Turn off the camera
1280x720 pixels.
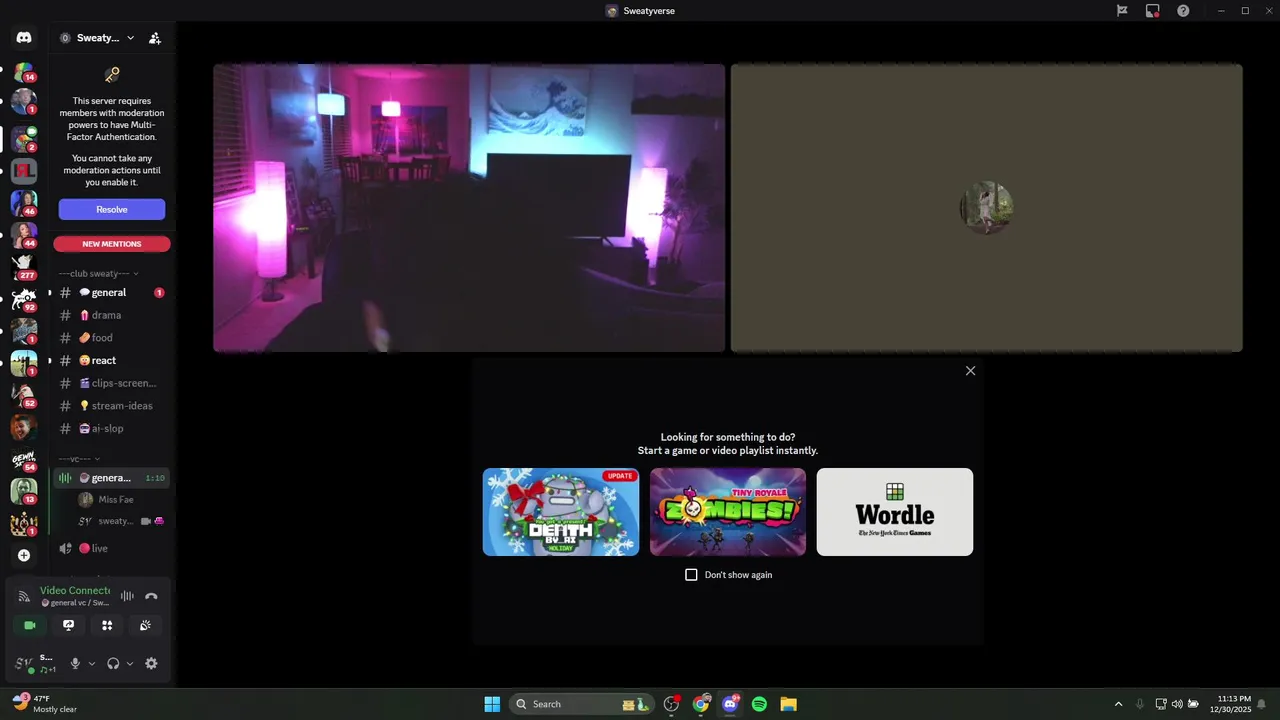[x=29, y=625]
